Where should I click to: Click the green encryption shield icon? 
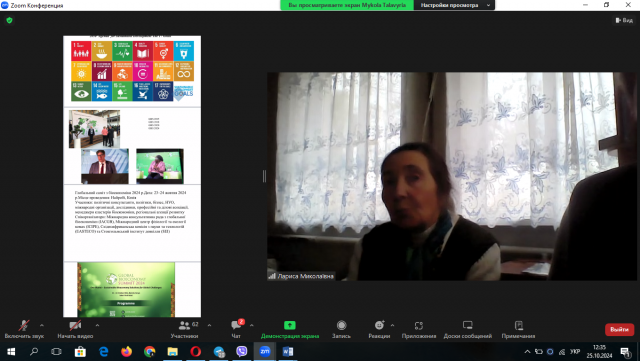click(x=9, y=20)
